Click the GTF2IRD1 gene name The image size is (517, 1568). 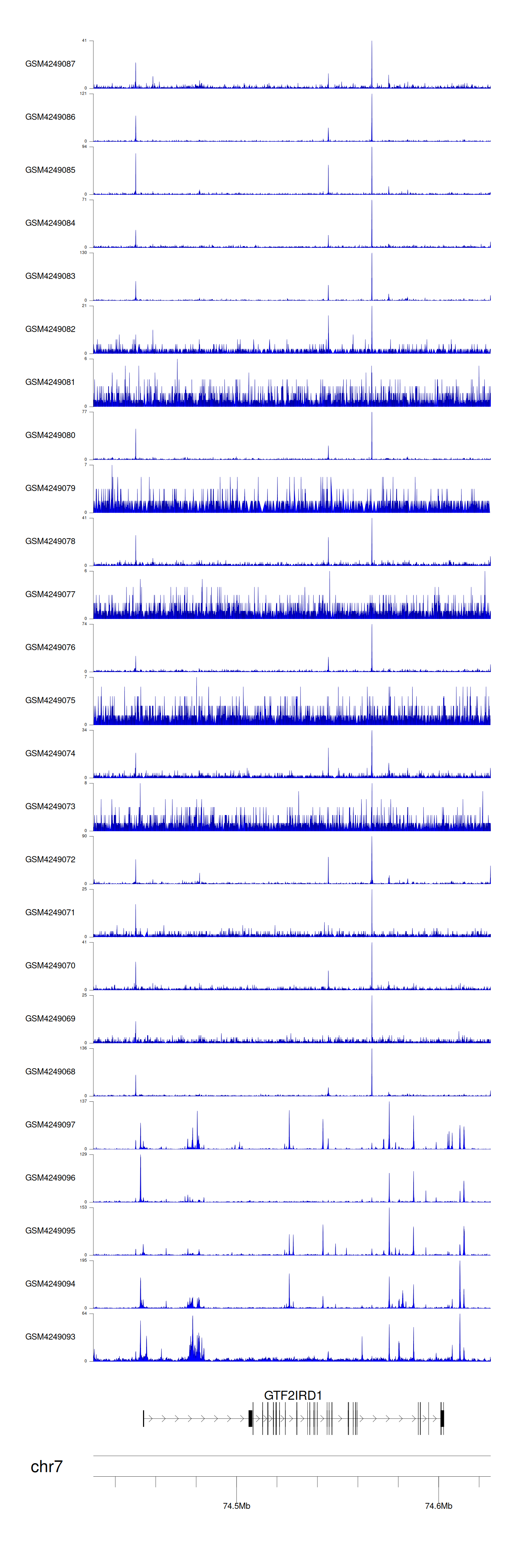[292, 1395]
